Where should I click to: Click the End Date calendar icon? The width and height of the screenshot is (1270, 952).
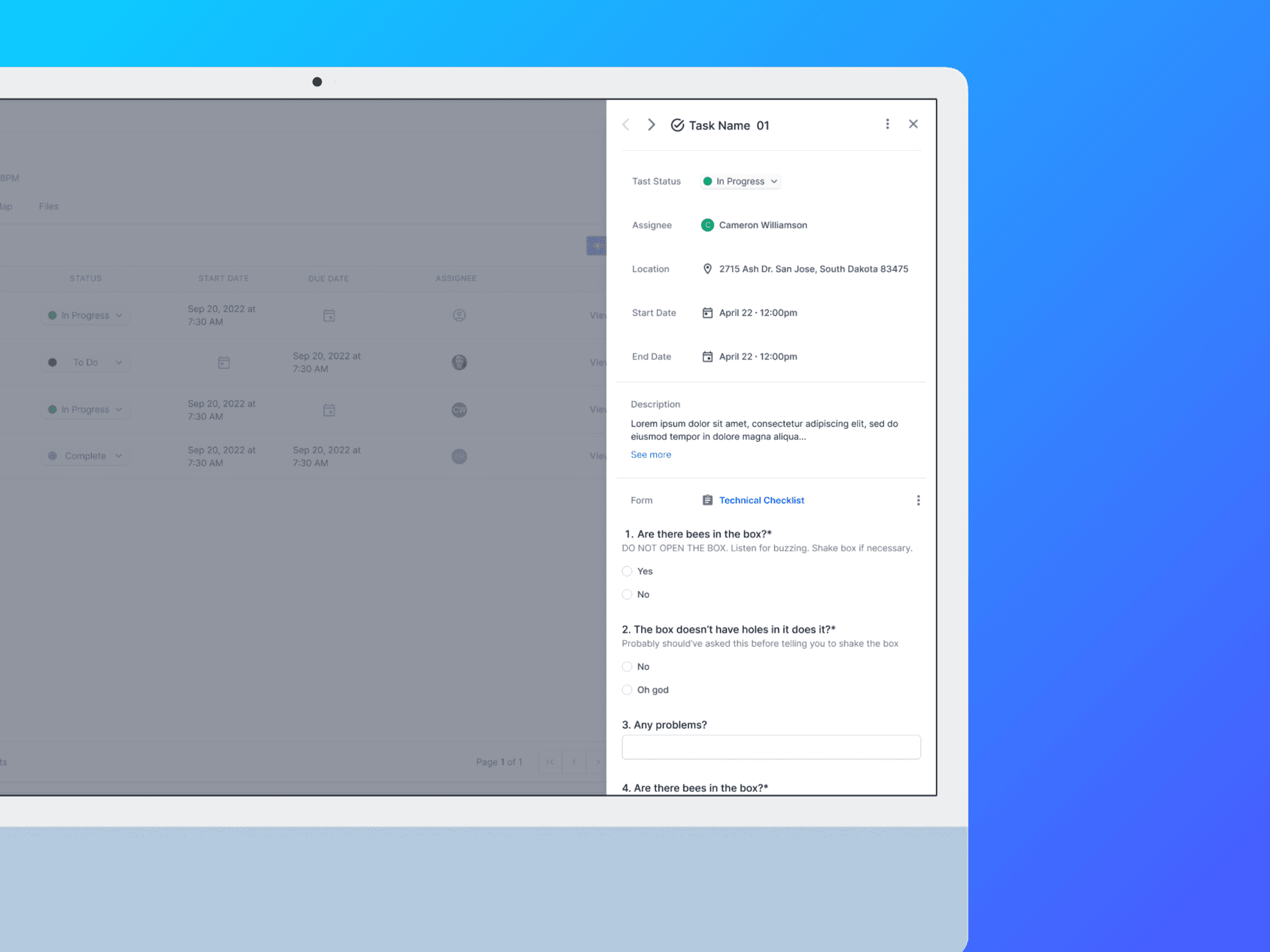click(x=707, y=357)
